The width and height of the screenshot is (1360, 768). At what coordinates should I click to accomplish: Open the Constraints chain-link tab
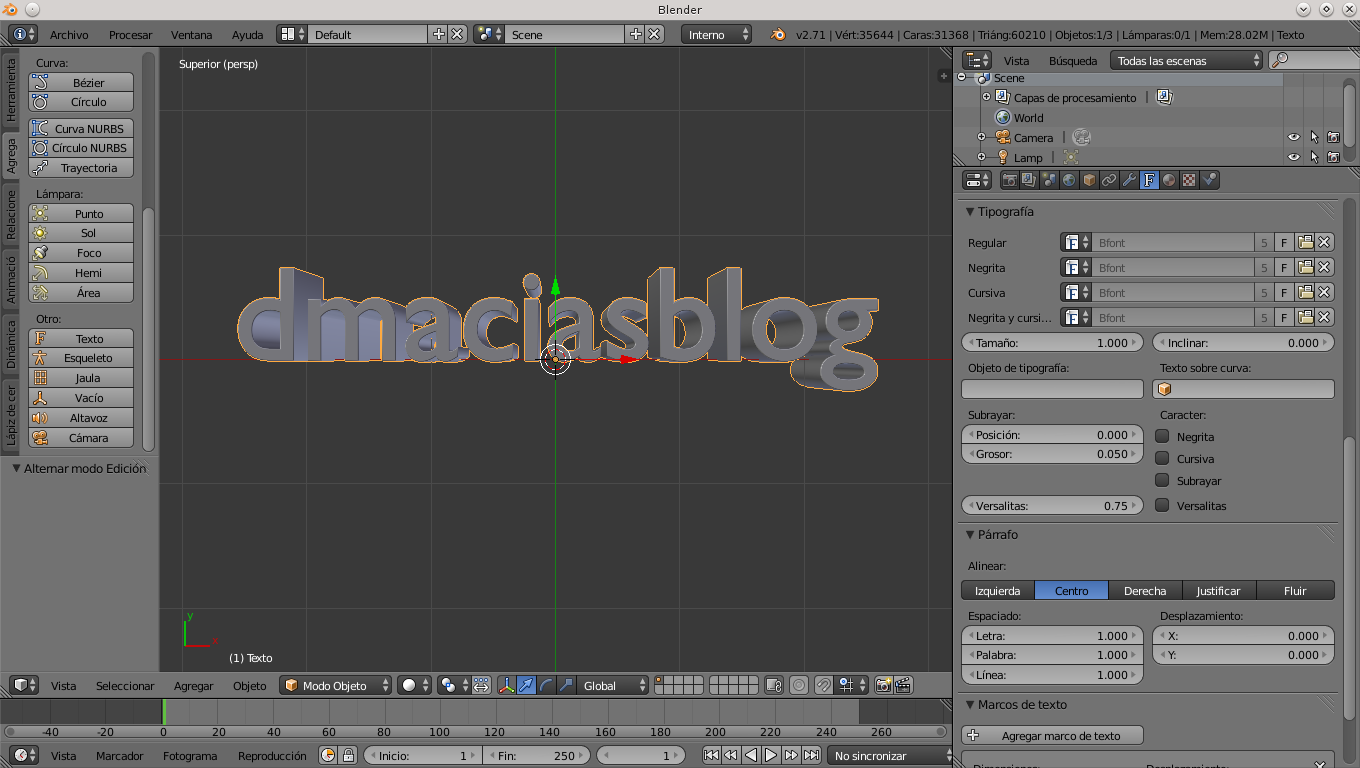[x=1109, y=180]
